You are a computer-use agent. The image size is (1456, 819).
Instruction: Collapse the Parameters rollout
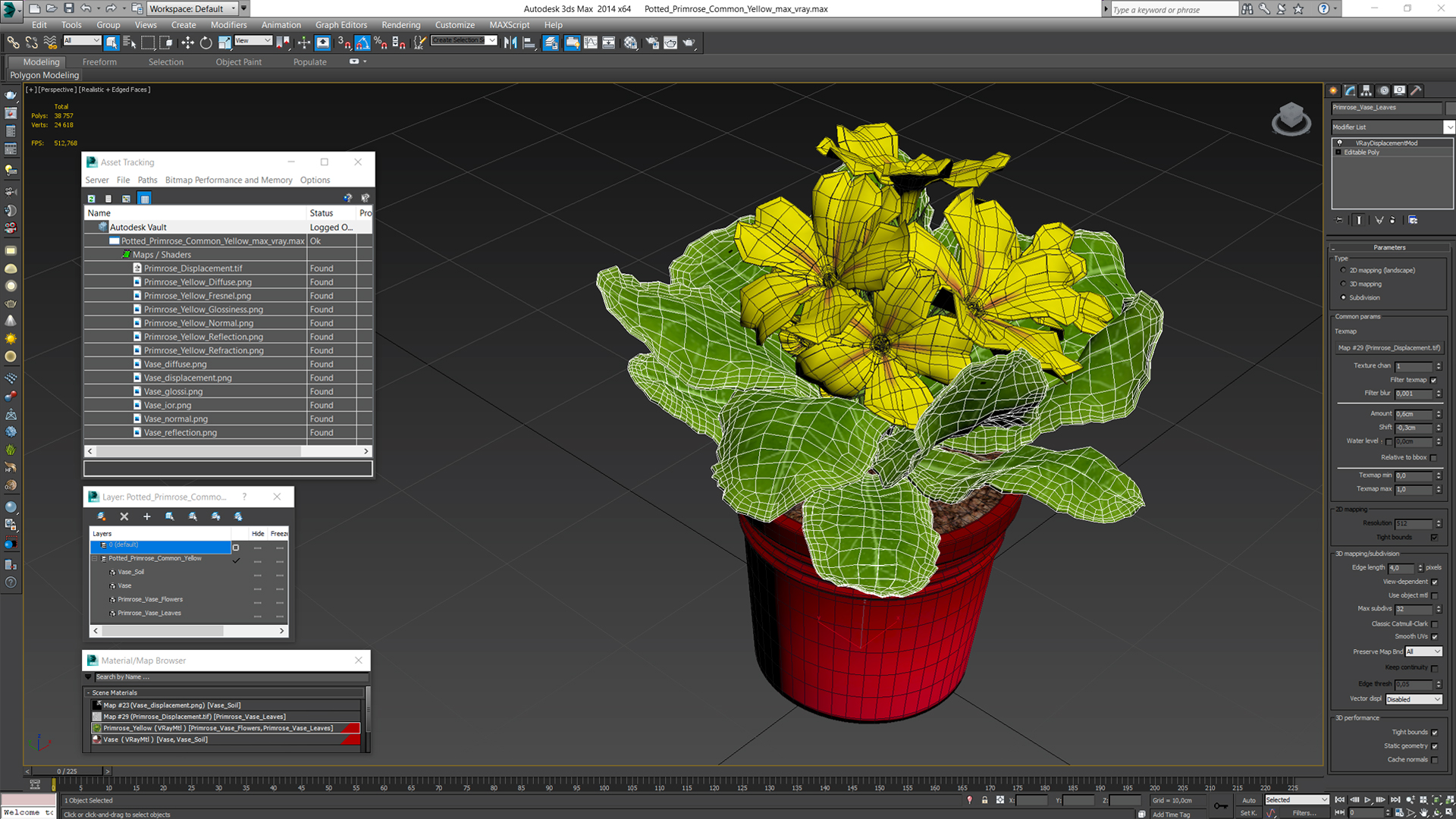(1389, 247)
